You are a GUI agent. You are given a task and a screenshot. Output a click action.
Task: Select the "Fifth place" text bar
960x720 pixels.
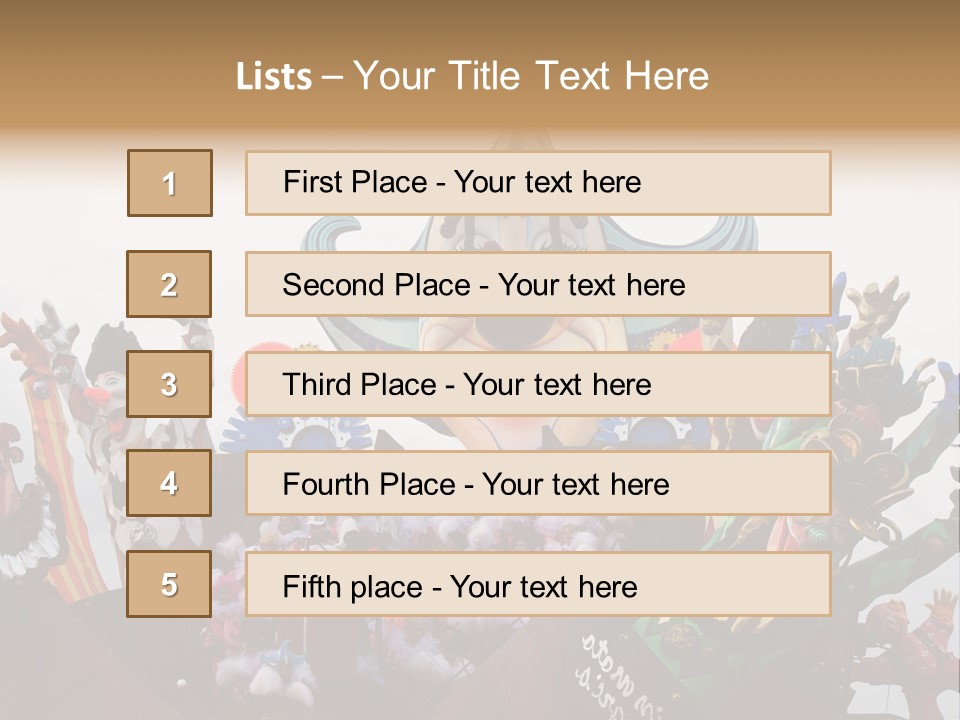click(538, 583)
